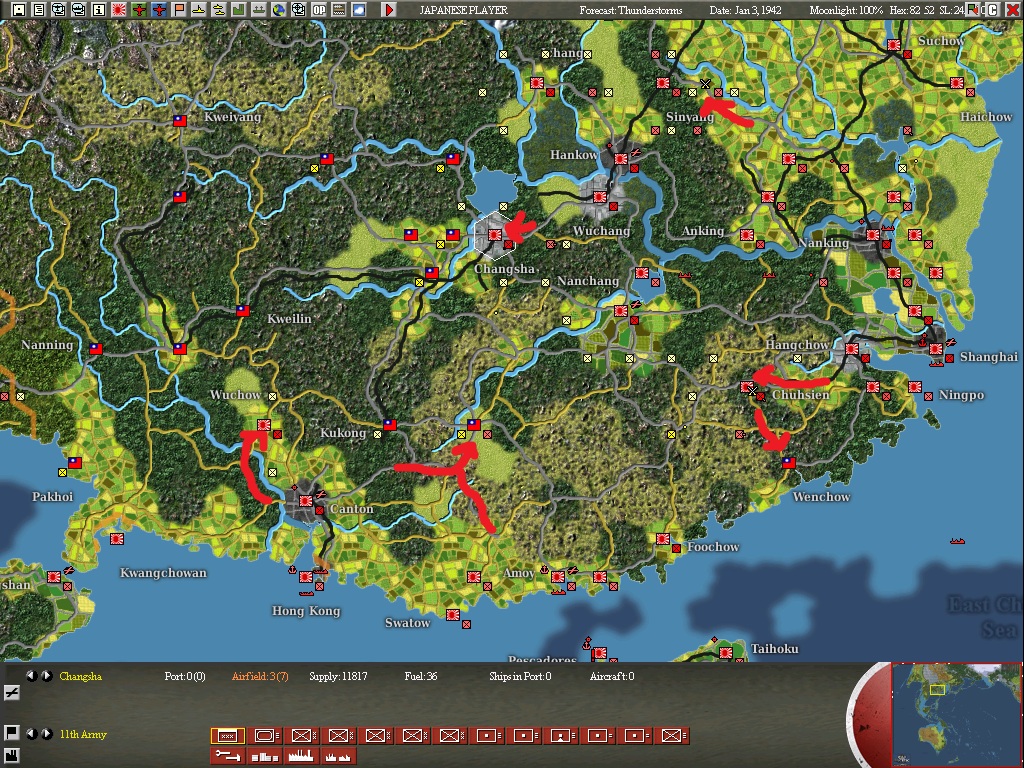Select the Nanking base flag on map
The width and height of the screenshot is (1024, 768).
tap(873, 234)
